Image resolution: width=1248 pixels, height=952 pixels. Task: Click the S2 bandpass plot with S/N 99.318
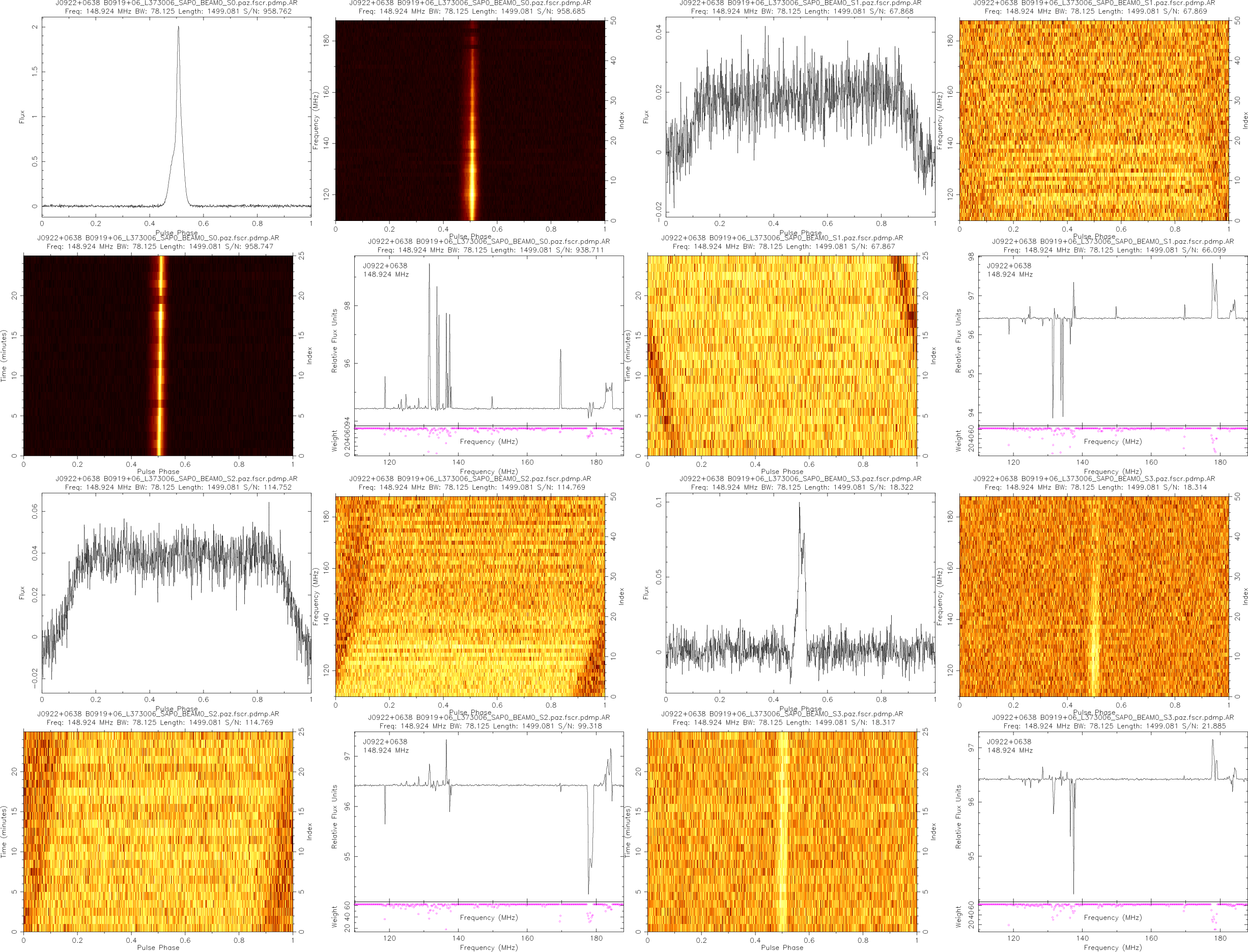pyautogui.click(x=488, y=816)
